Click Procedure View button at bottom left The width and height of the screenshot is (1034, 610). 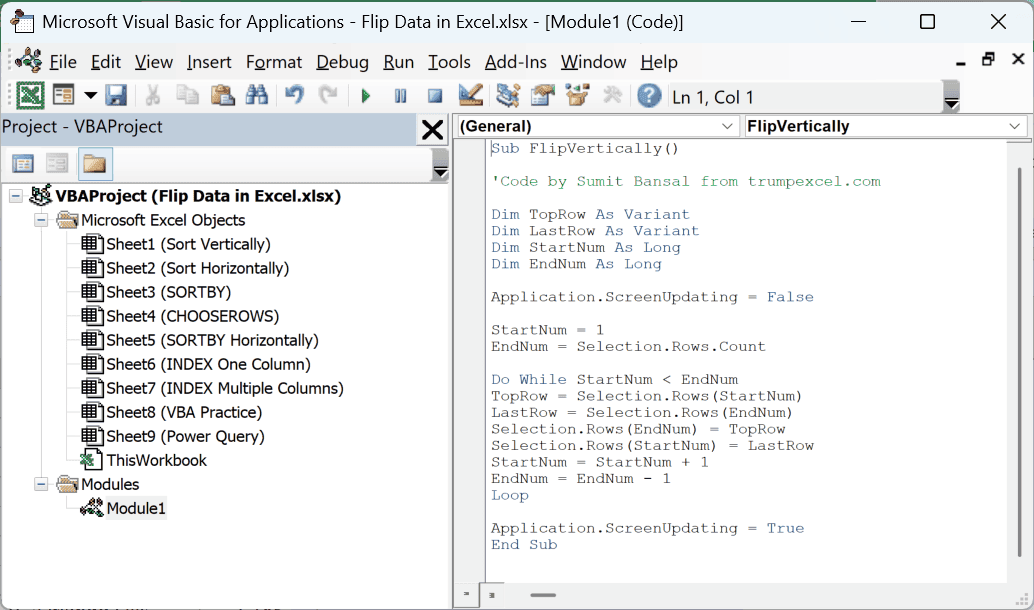(466, 594)
